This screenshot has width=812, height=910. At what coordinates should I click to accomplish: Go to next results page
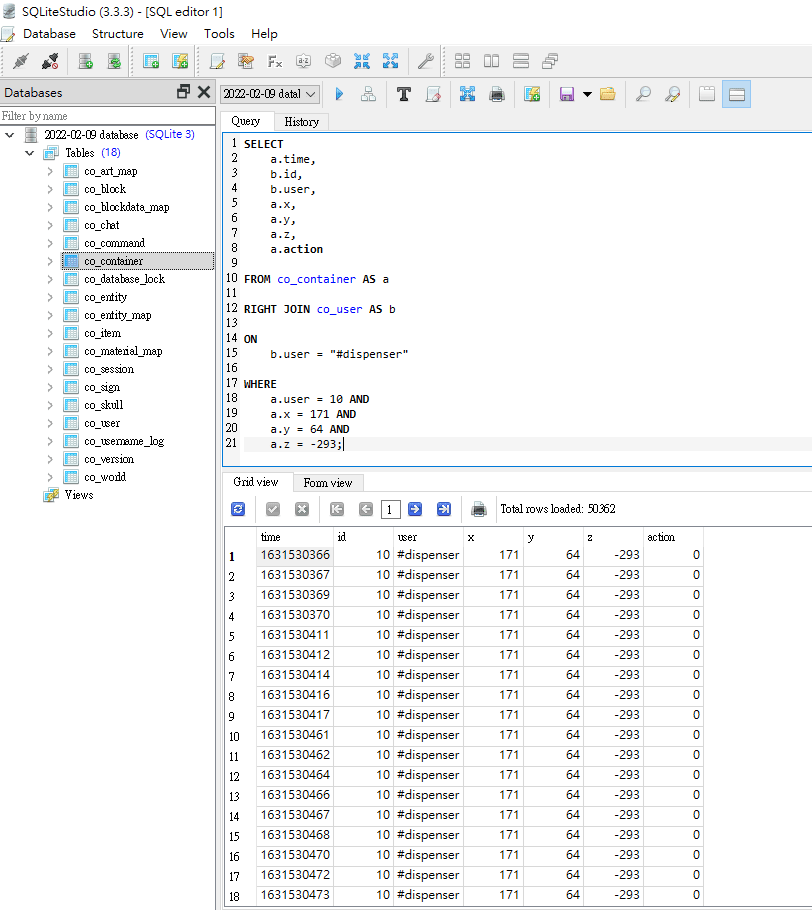(x=415, y=509)
